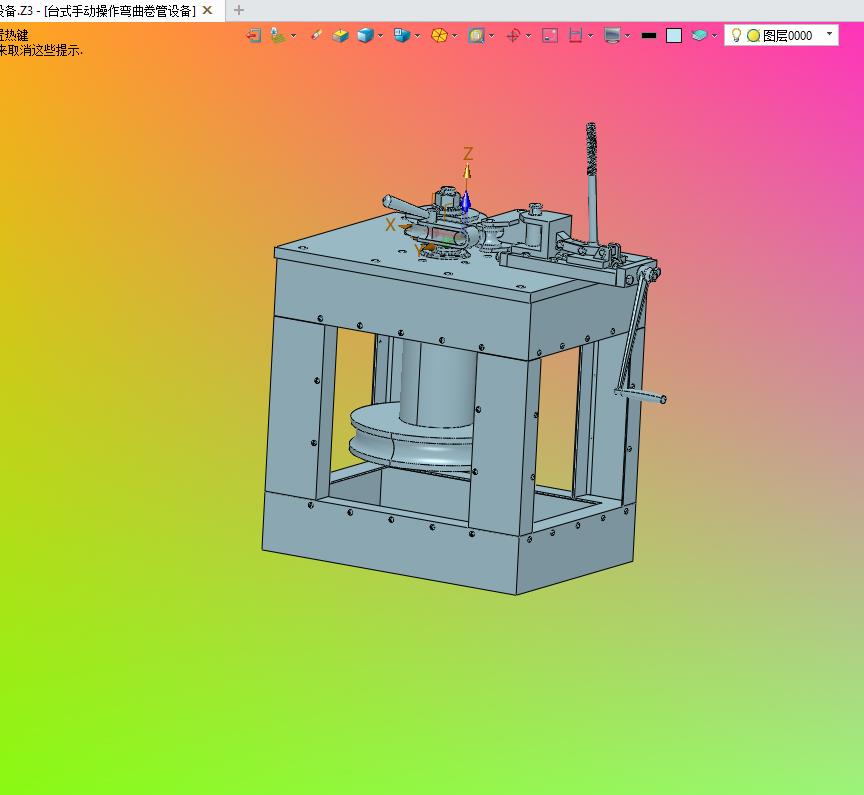Close the 台式手动操作弯曲卷管设备 document tab
Image resolution: width=864 pixels, height=795 pixels.
207,10
